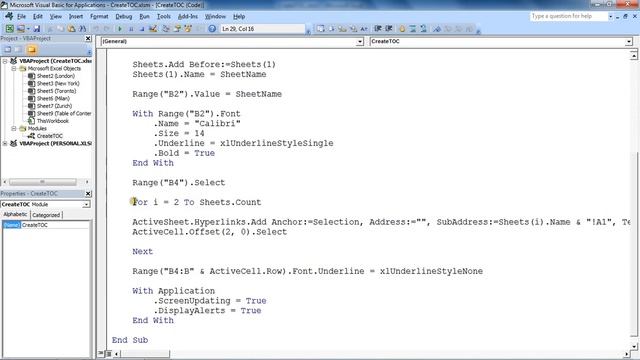
Task: Switch to the Categorized tab
Action: [x=46, y=215]
